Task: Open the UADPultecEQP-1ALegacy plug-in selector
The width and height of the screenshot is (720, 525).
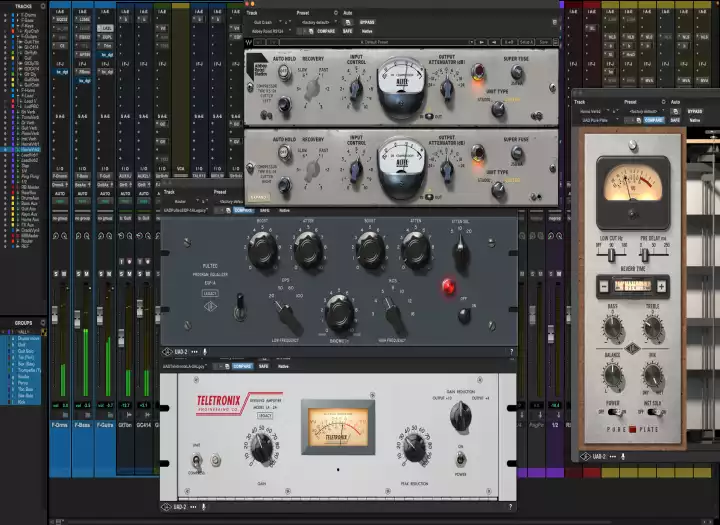Action: (x=187, y=210)
